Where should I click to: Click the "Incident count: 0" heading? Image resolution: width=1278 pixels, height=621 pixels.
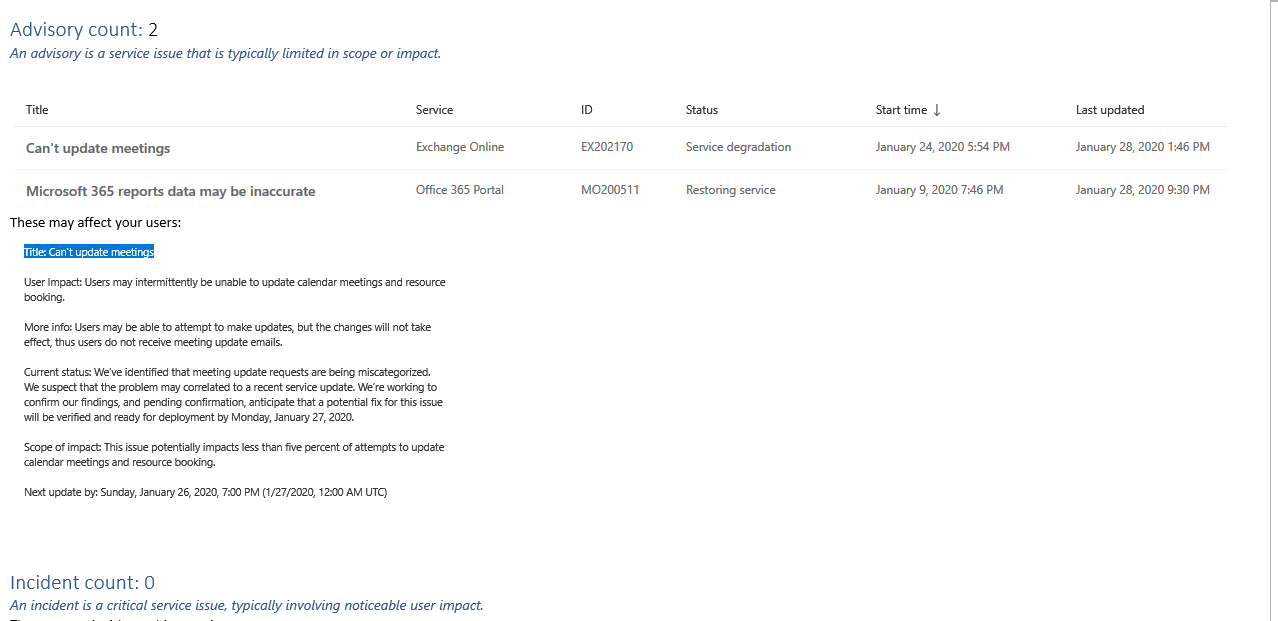tap(82, 582)
